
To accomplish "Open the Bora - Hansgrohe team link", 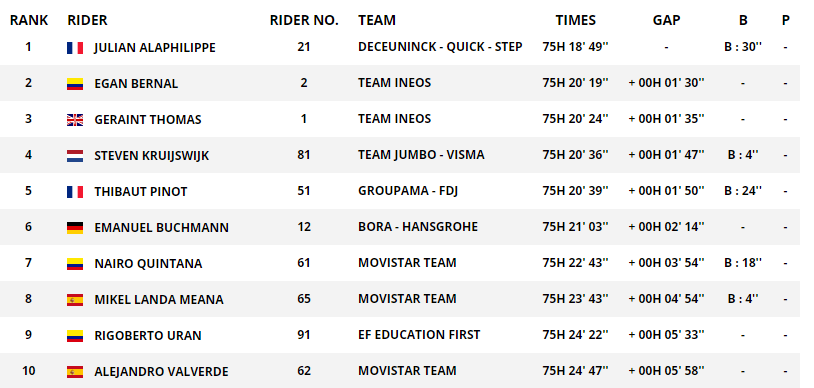I will pyautogui.click(x=418, y=227).
